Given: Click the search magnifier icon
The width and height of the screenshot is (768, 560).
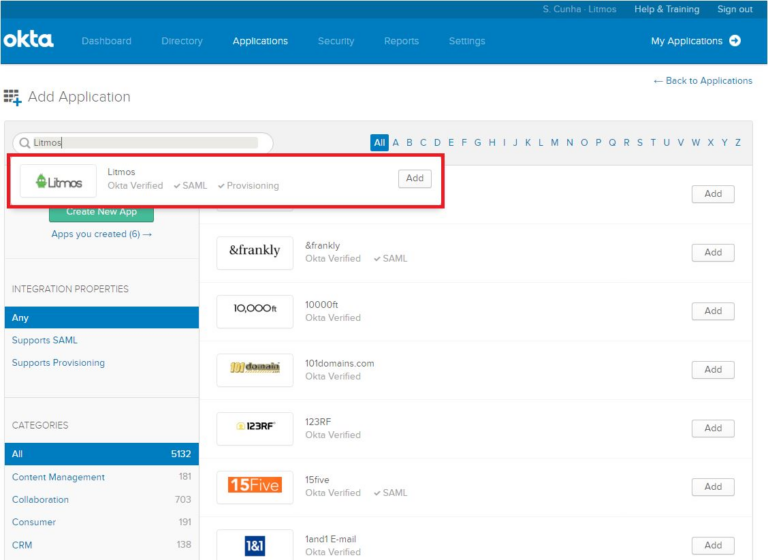Looking at the screenshot, I should point(24,143).
